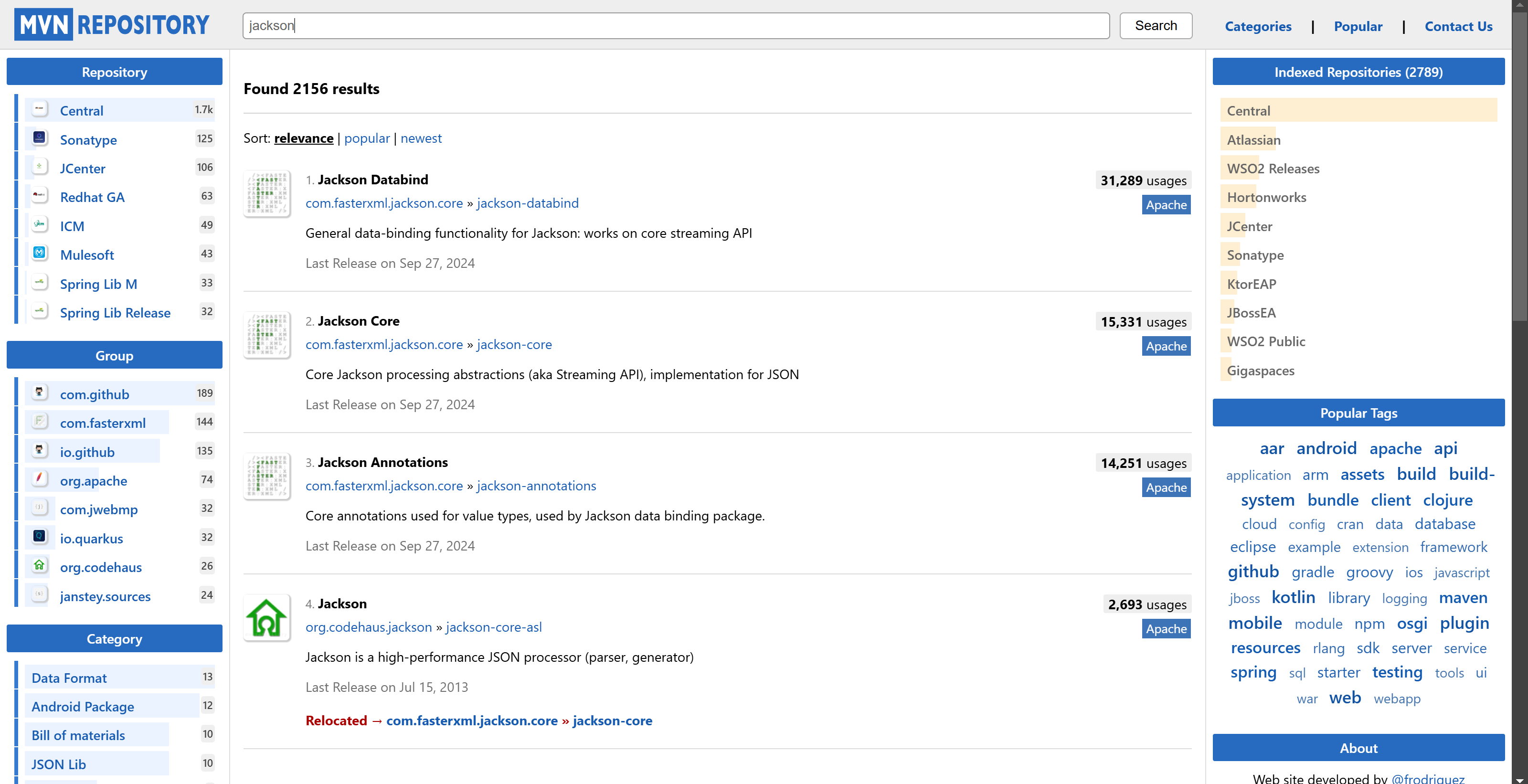1528x784 pixels.
Task: Click the Sonatype repository icon
Action: coord(39,138)
